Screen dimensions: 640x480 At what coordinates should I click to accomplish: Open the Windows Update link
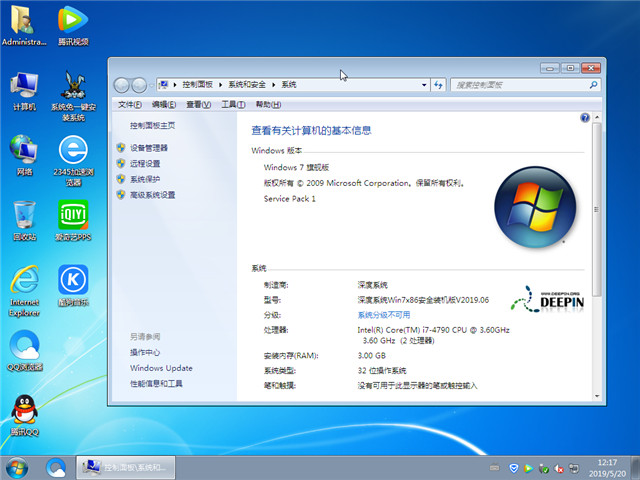161,368
